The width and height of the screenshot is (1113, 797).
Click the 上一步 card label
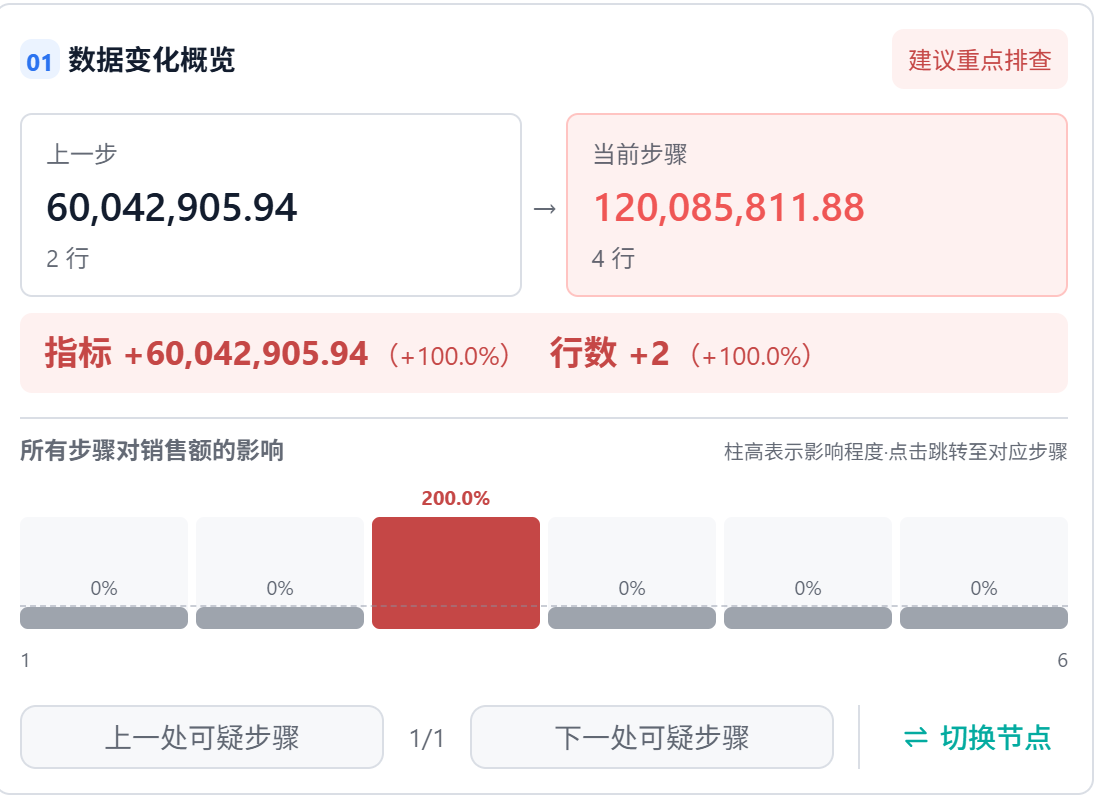(x=82, y=154)
